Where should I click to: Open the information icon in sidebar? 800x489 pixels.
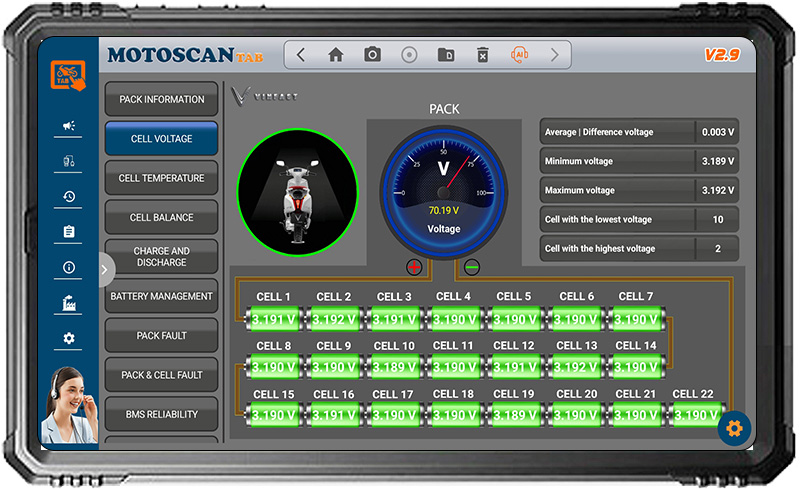pos(69,267)
